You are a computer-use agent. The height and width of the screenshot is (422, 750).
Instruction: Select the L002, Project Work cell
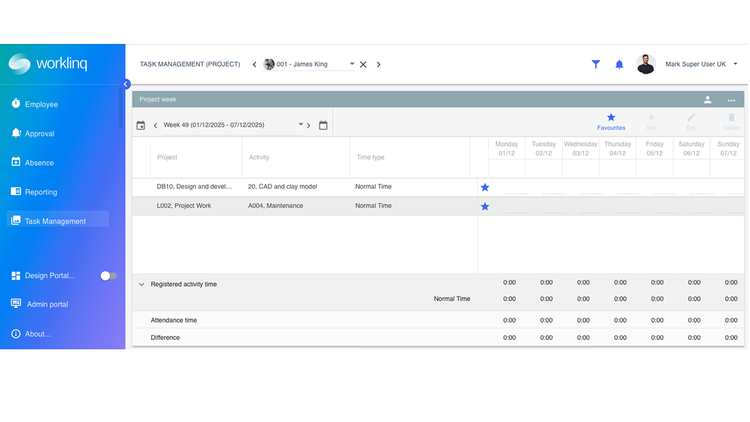tap(184, 206)
